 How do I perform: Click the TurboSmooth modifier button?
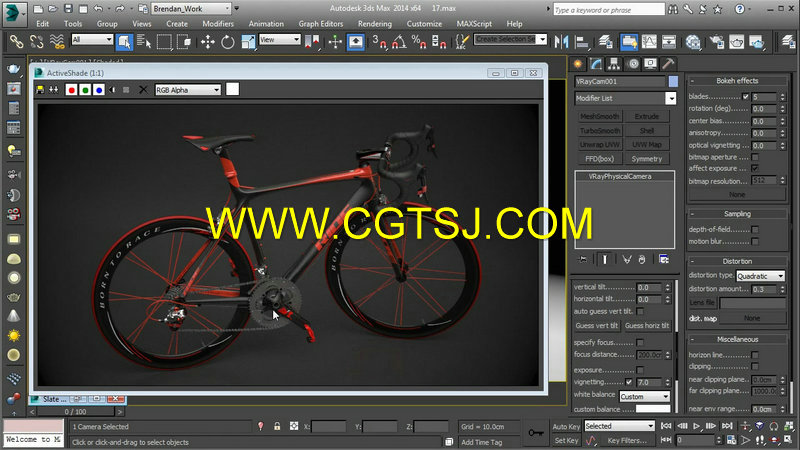[600, 131]
